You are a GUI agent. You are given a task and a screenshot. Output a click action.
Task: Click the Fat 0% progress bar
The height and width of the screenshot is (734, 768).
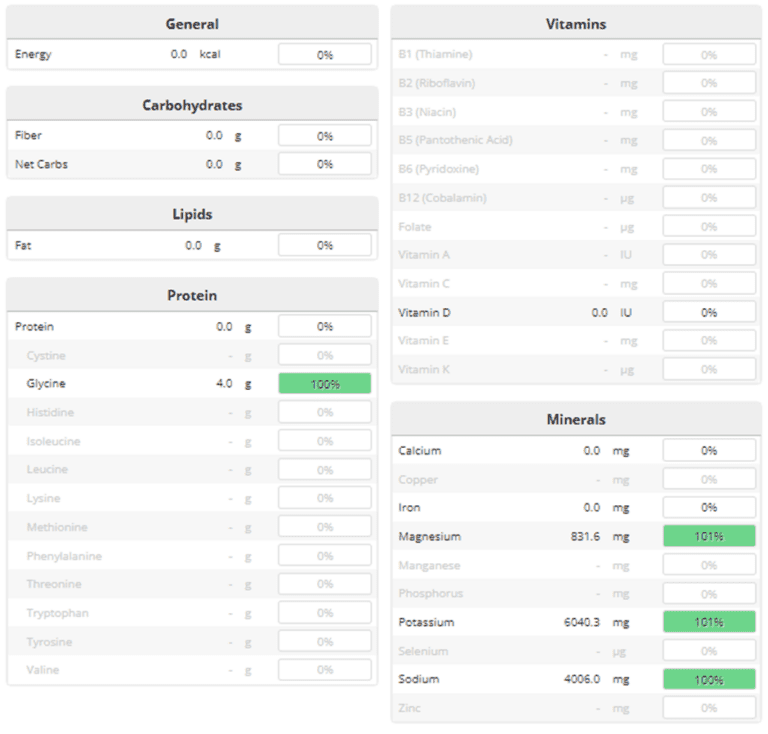pos(324,246)
